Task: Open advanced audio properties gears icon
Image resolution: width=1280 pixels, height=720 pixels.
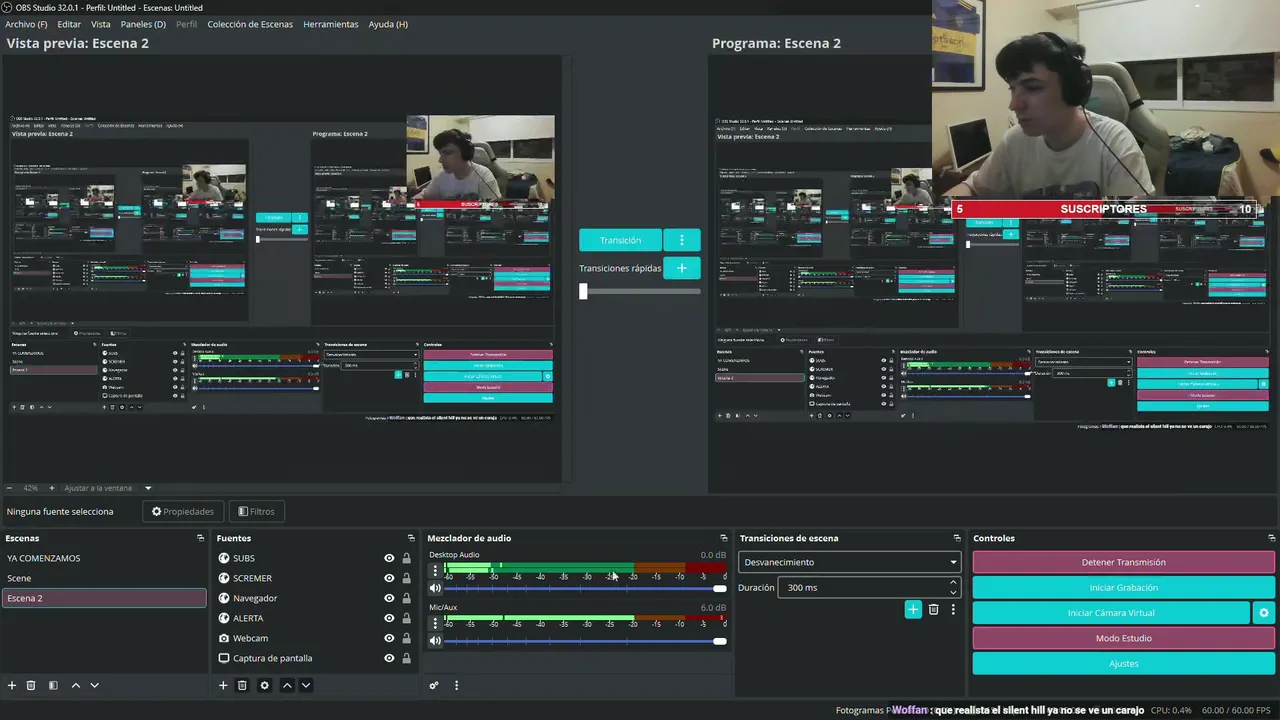Action: (434, 685)
